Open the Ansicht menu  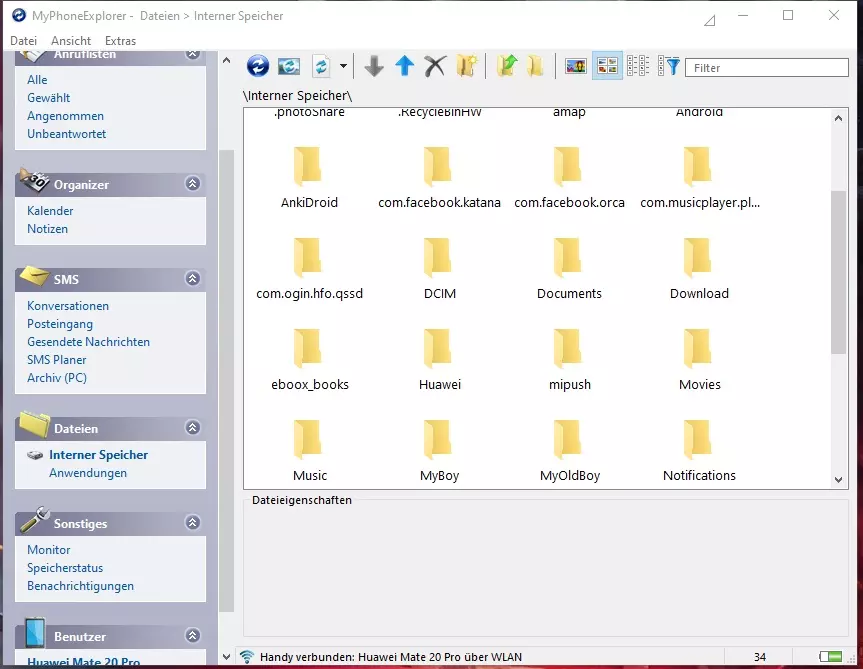71,41
